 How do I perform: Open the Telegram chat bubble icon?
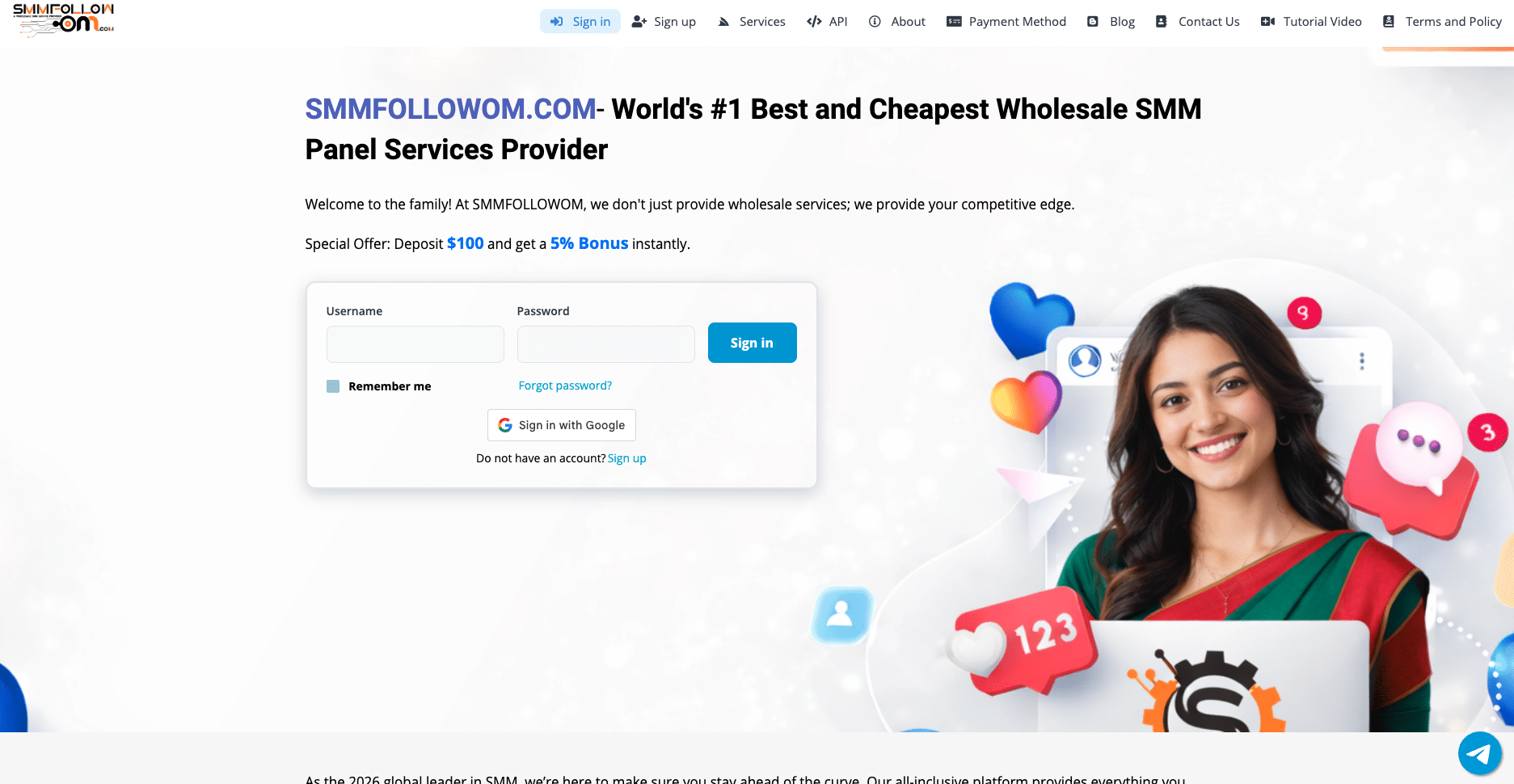[1479, 753]
